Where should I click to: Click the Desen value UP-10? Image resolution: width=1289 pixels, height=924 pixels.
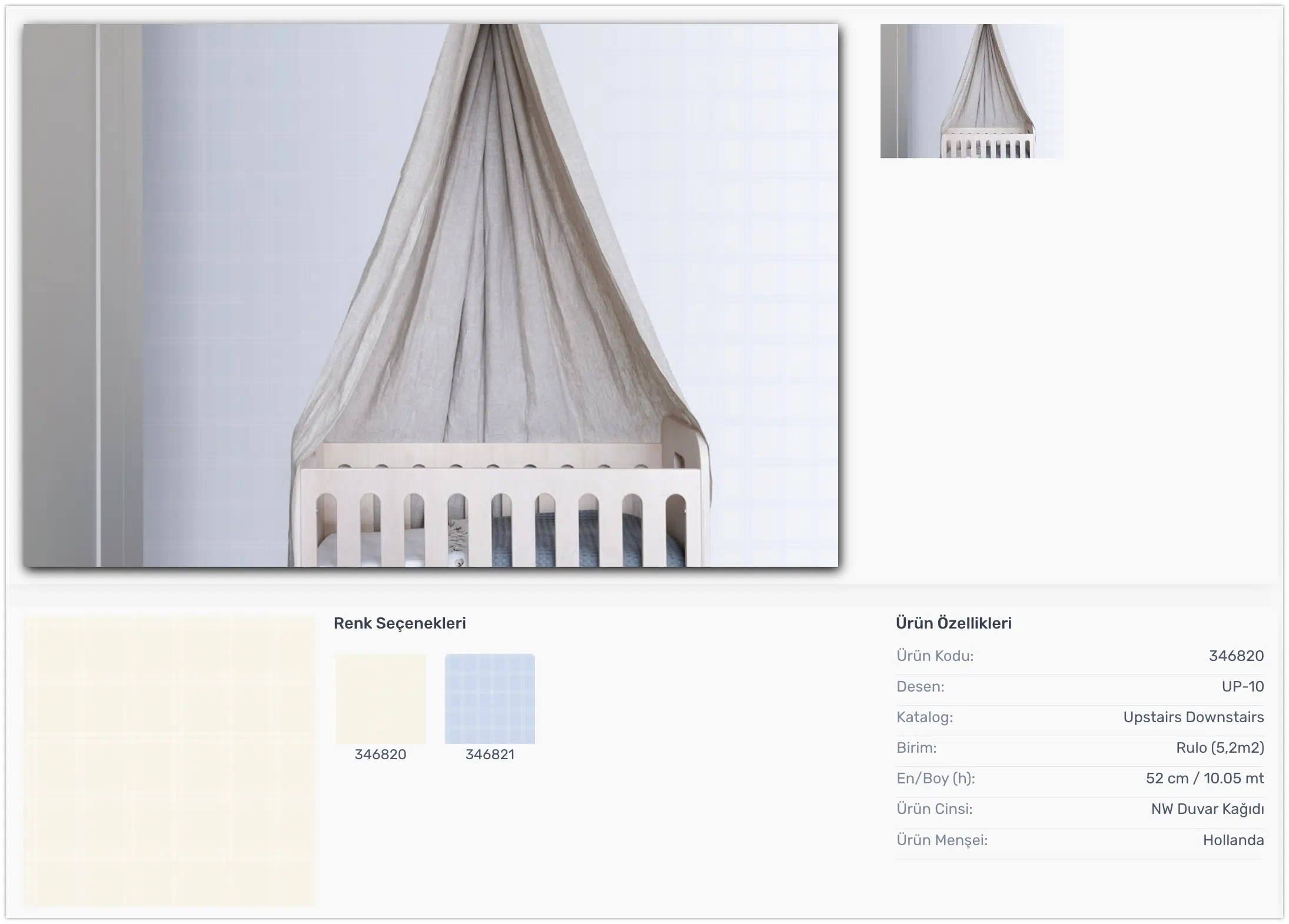pos(1243,686)
